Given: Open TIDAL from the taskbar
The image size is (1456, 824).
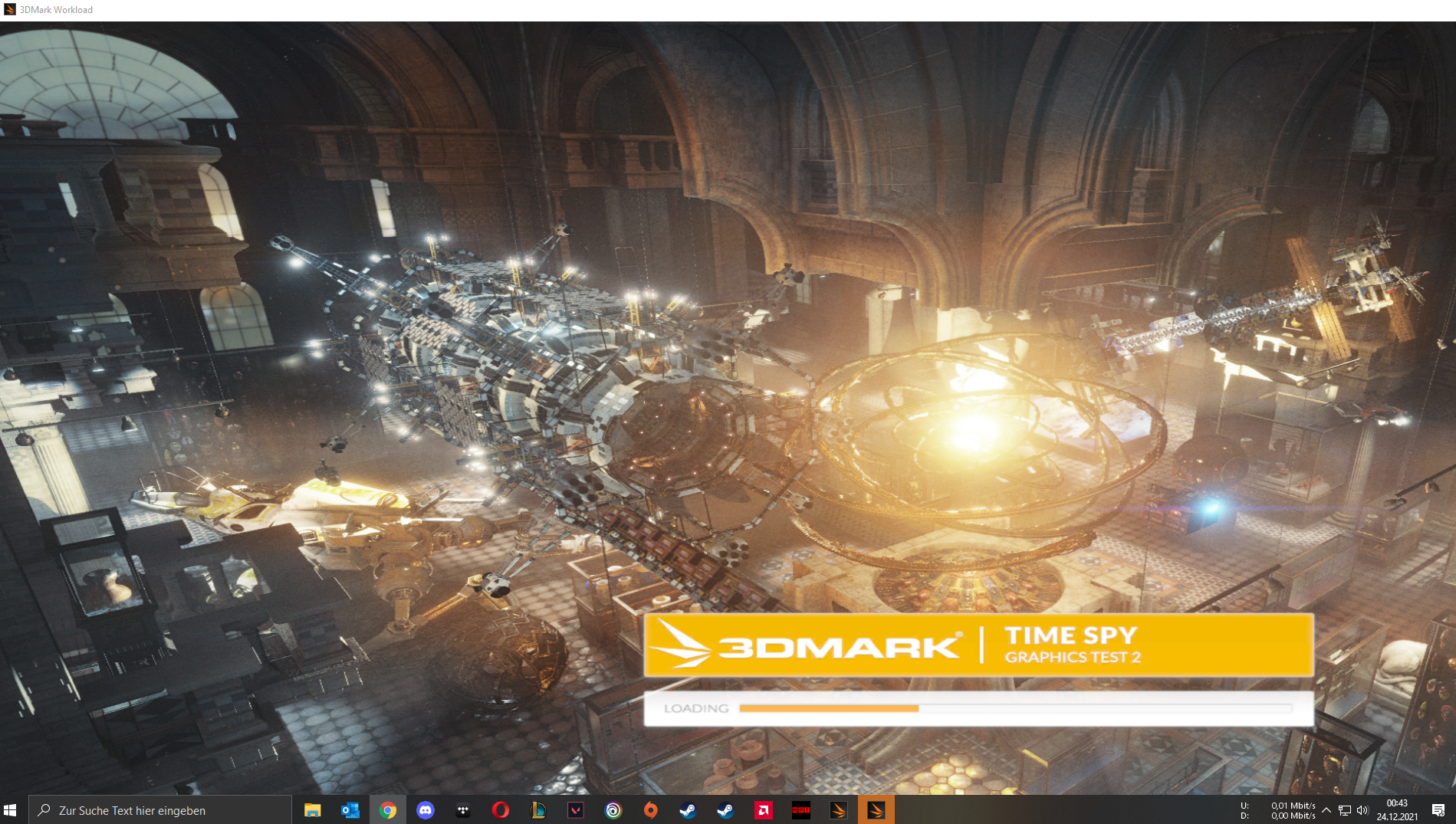Looking at the screenshot, I should 462,809.
